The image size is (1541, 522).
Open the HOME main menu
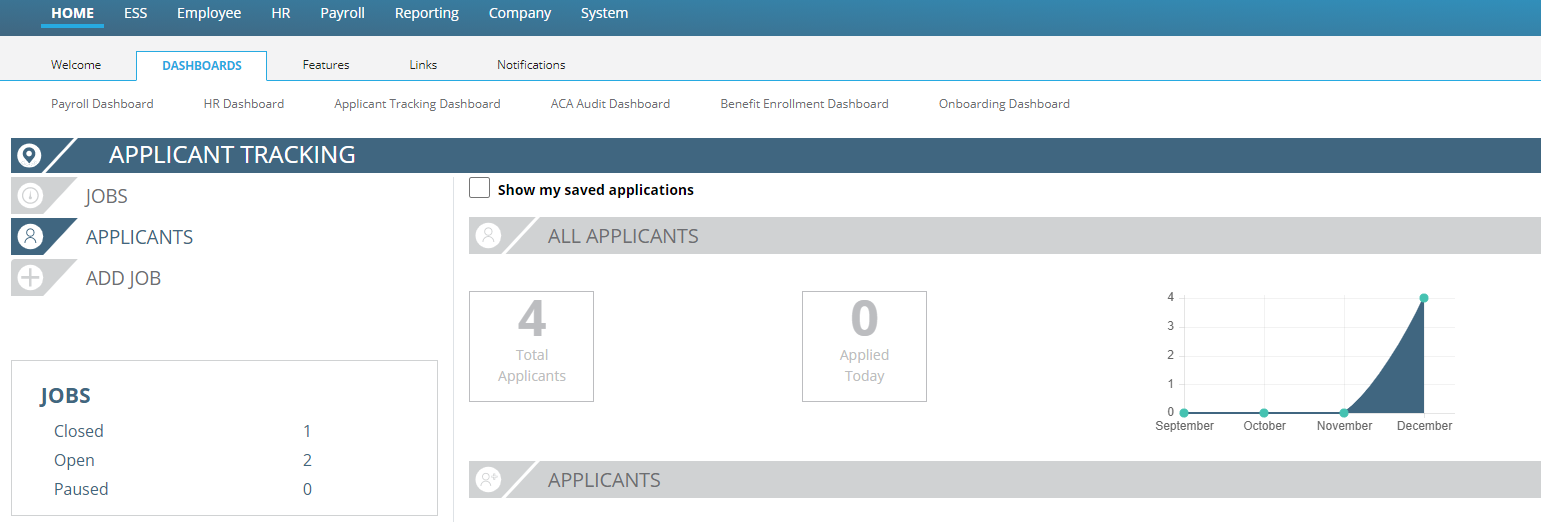click(x=72, y=13)
